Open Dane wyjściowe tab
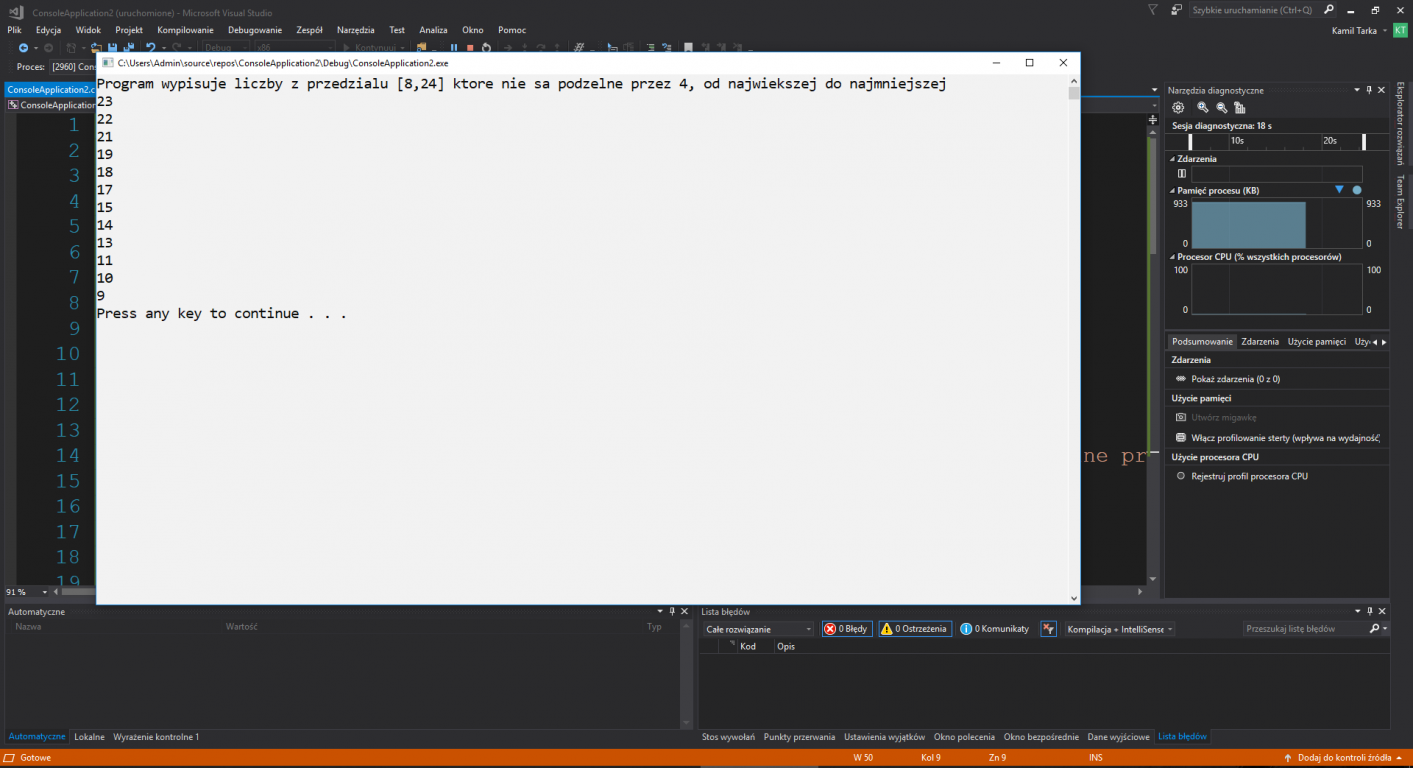The width and height of the screenshot is (1413, 768). [1119, 737]
